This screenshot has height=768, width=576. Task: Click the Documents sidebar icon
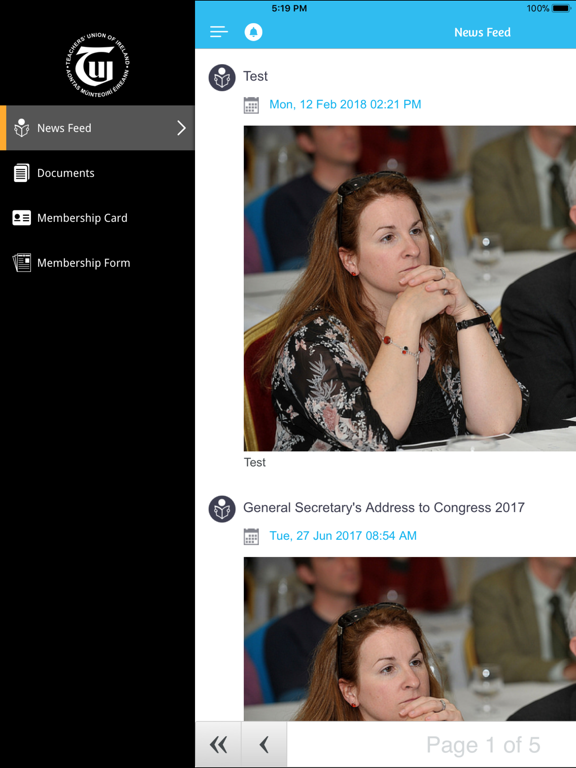tap(22, 173)
